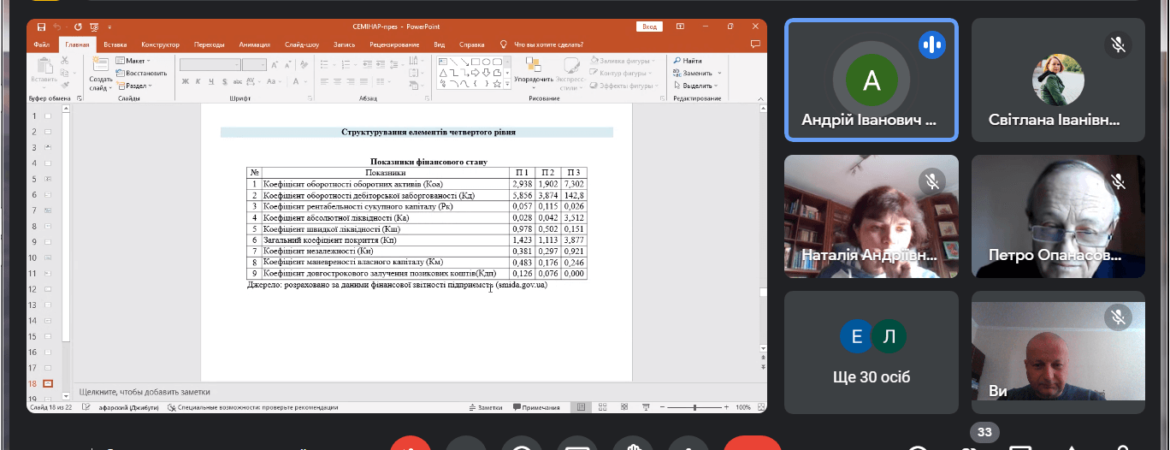
Task: Open 'Ще 30 осіб' participants tile
Action: tap(872, 352)
